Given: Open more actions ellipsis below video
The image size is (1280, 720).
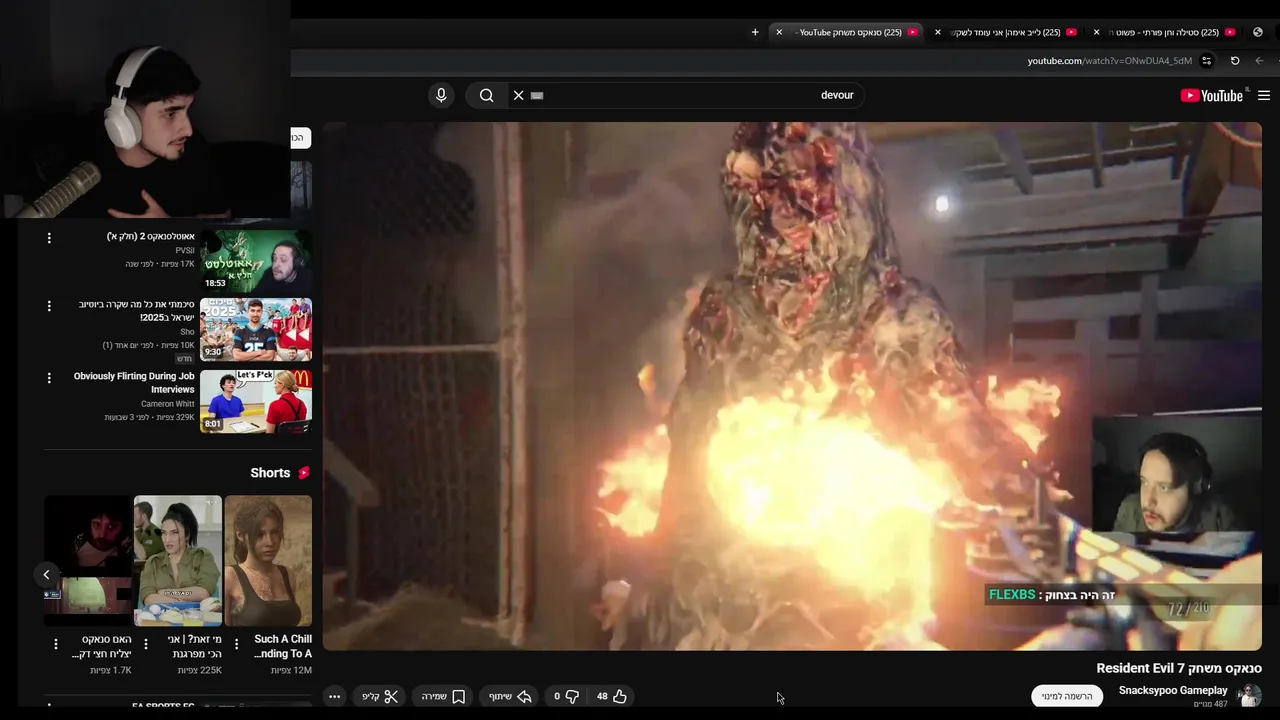Looking at the screenshot, I should tap(335, 696).
